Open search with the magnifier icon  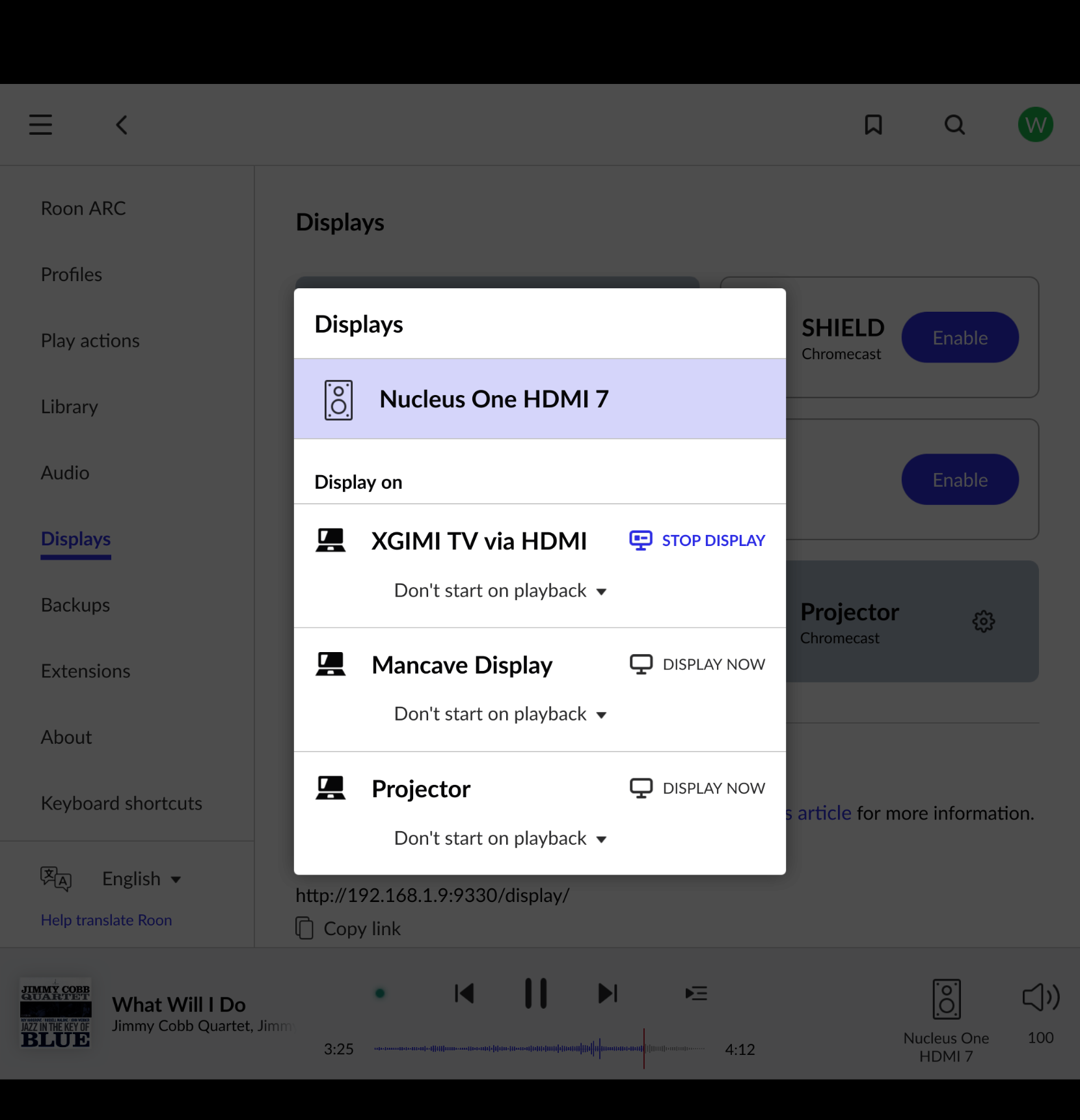[954, 124]
